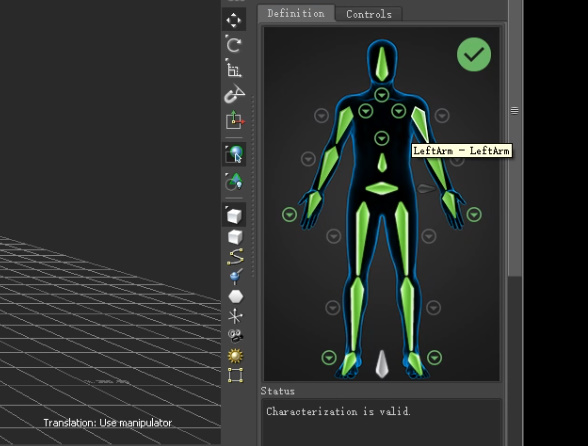Select the Head bone cell
588x446 pixels.
(x=382, y=64)
